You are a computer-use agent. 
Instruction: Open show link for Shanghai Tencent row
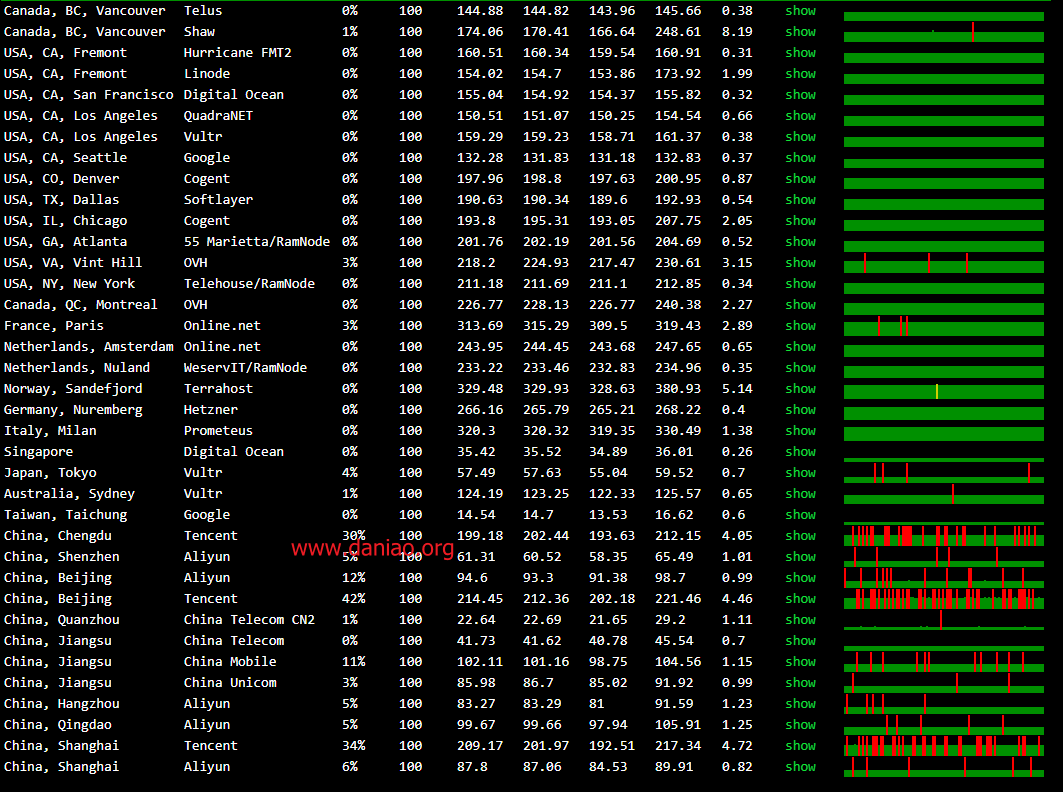[800, 747]
